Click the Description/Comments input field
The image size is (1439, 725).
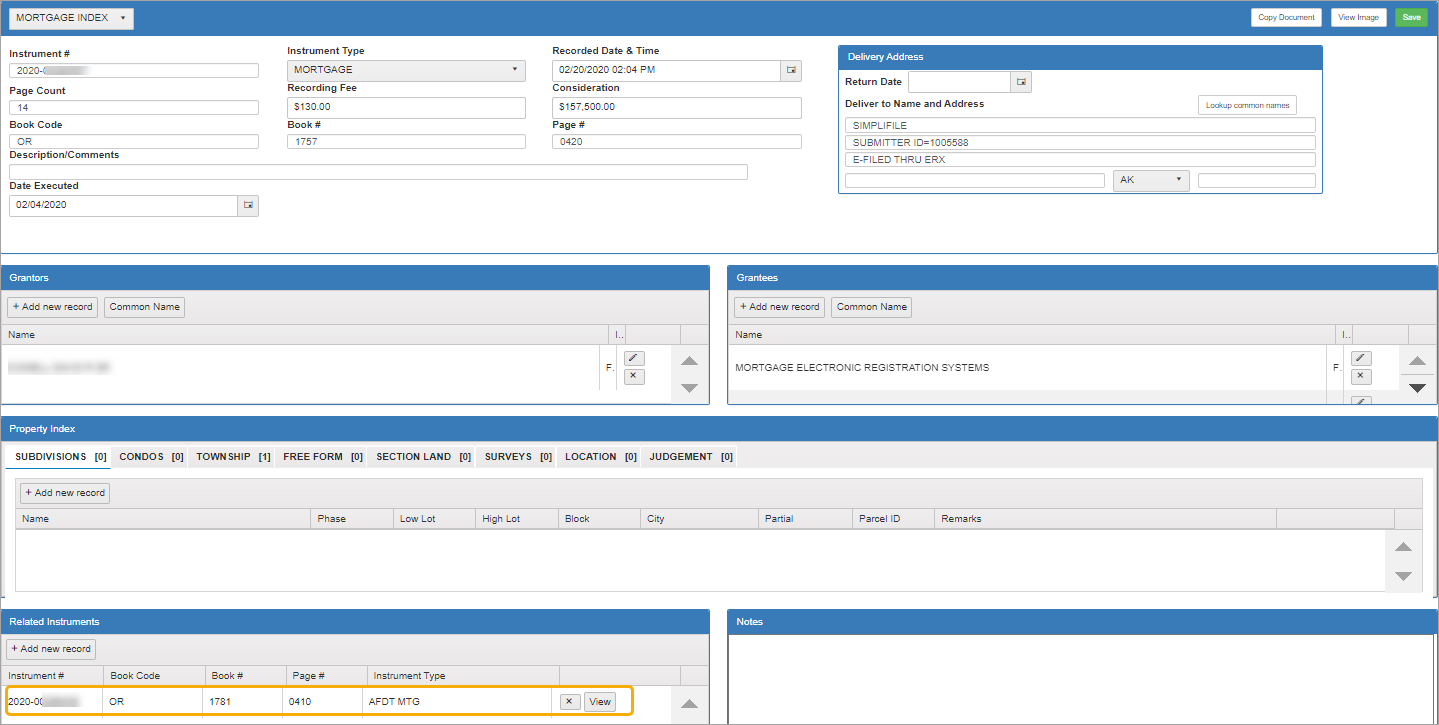tap(378, 172)
